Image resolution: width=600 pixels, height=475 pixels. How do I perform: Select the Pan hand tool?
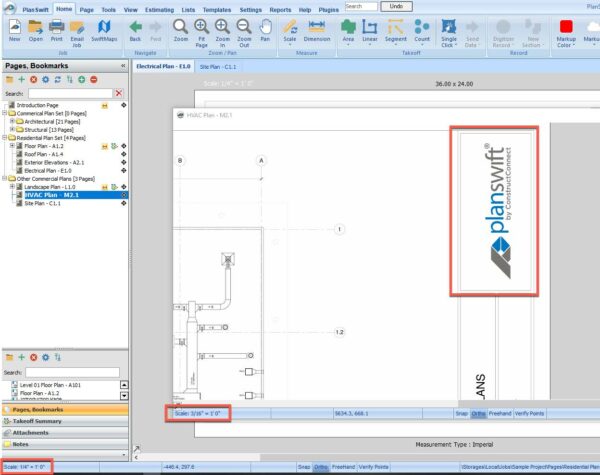[265, 30]
